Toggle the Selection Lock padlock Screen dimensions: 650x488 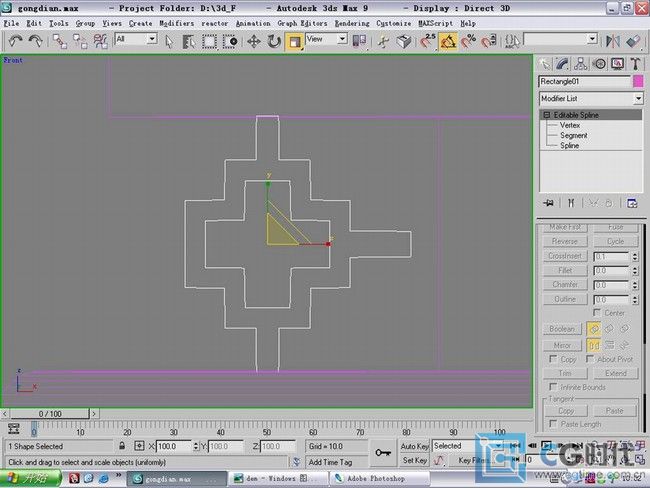point(122,446)
